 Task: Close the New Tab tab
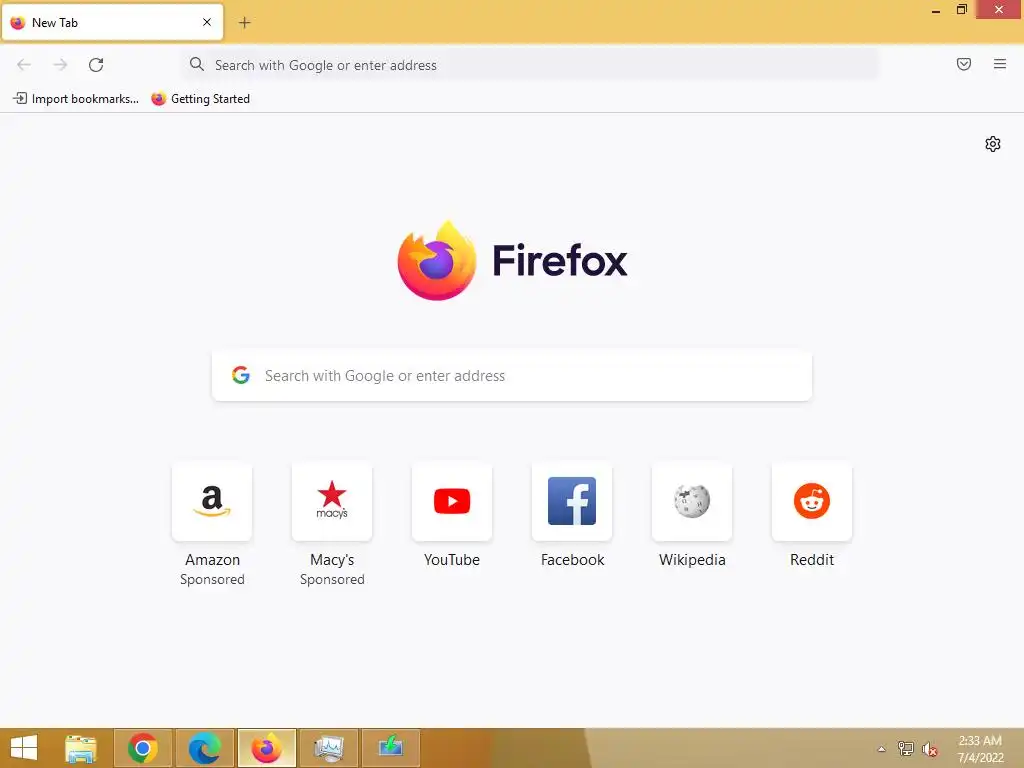(207, 22)
